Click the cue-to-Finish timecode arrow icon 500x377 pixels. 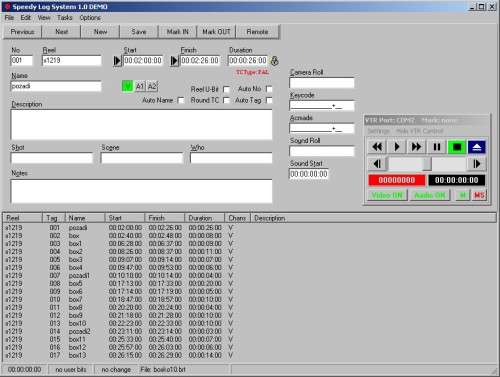click(x=174, y=61)
